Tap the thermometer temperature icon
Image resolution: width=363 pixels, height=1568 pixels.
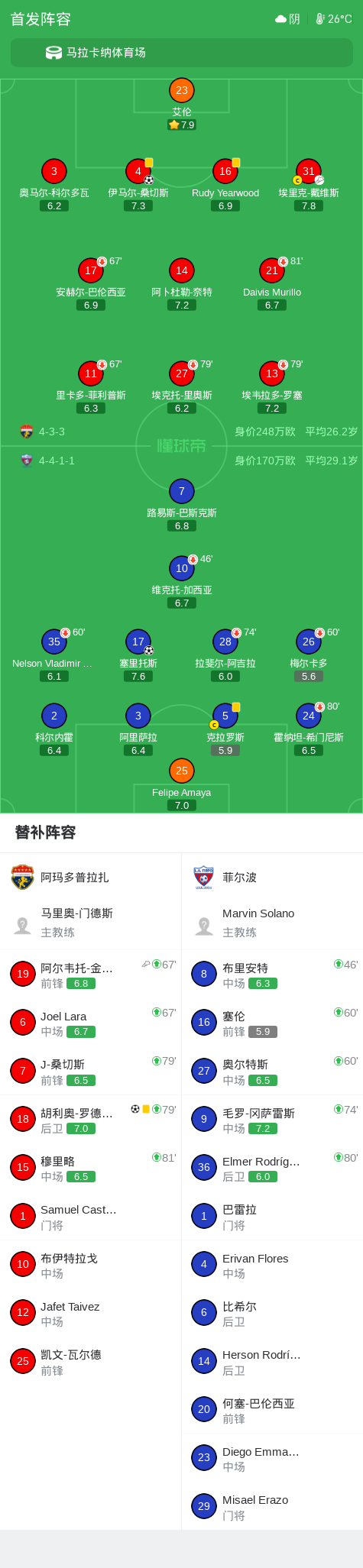tap(320, 19)
